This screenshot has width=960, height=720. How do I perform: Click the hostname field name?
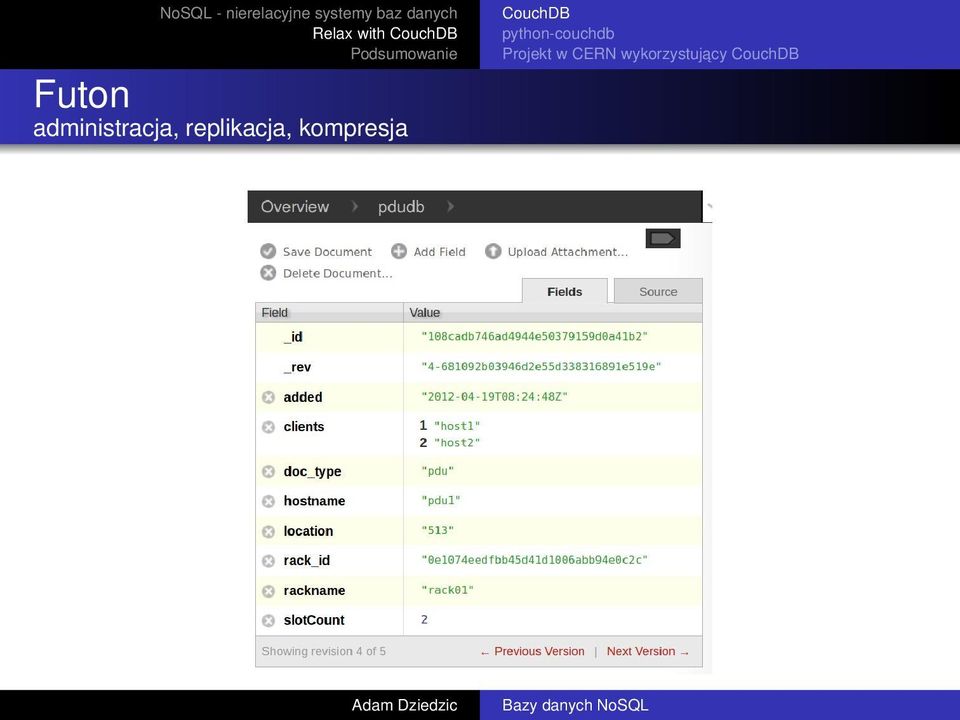pyautogui.click(x=314, y=501)
